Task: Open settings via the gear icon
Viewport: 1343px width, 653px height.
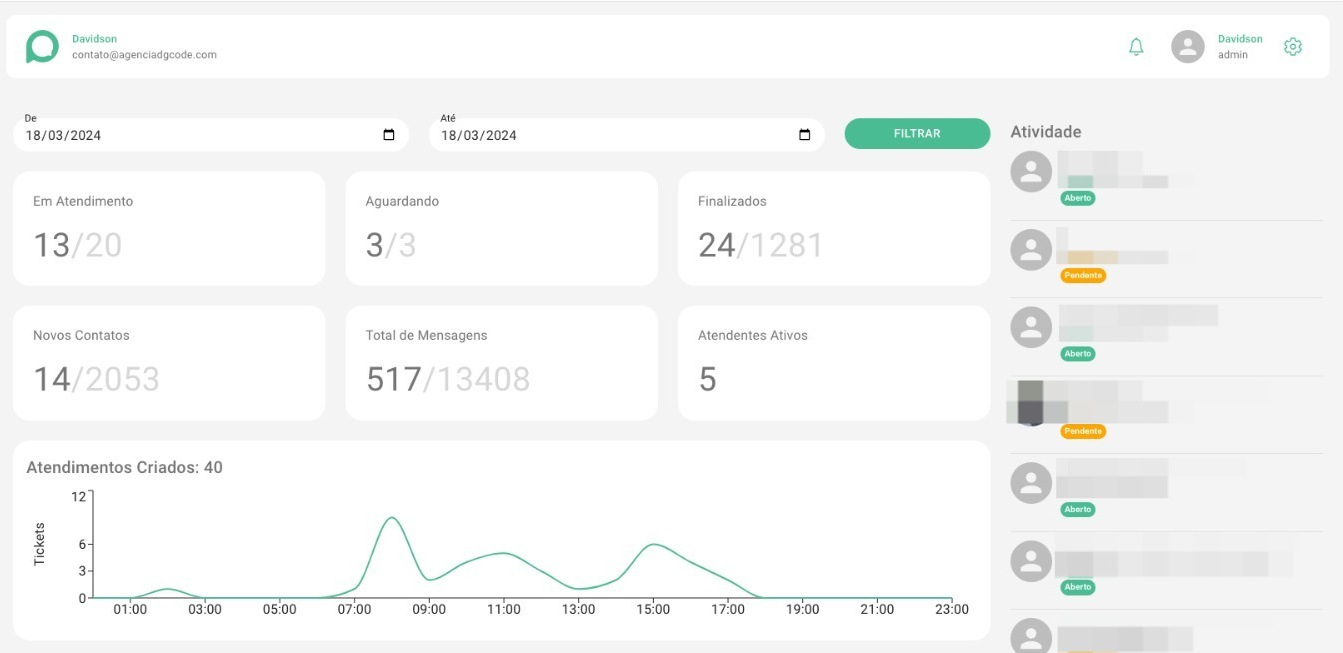Action: pos(1292,46)
